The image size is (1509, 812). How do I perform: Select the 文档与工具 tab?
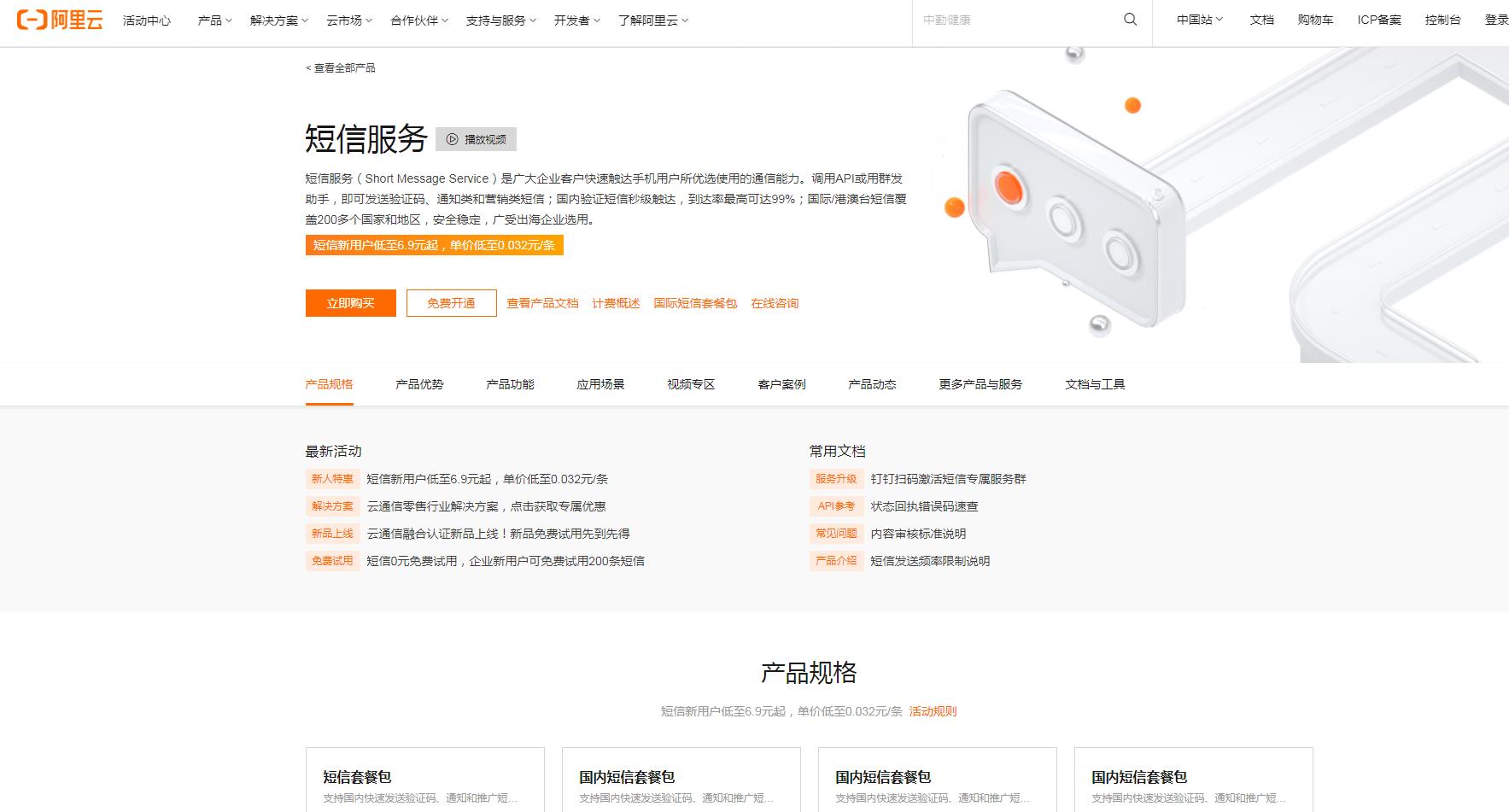1095,384
